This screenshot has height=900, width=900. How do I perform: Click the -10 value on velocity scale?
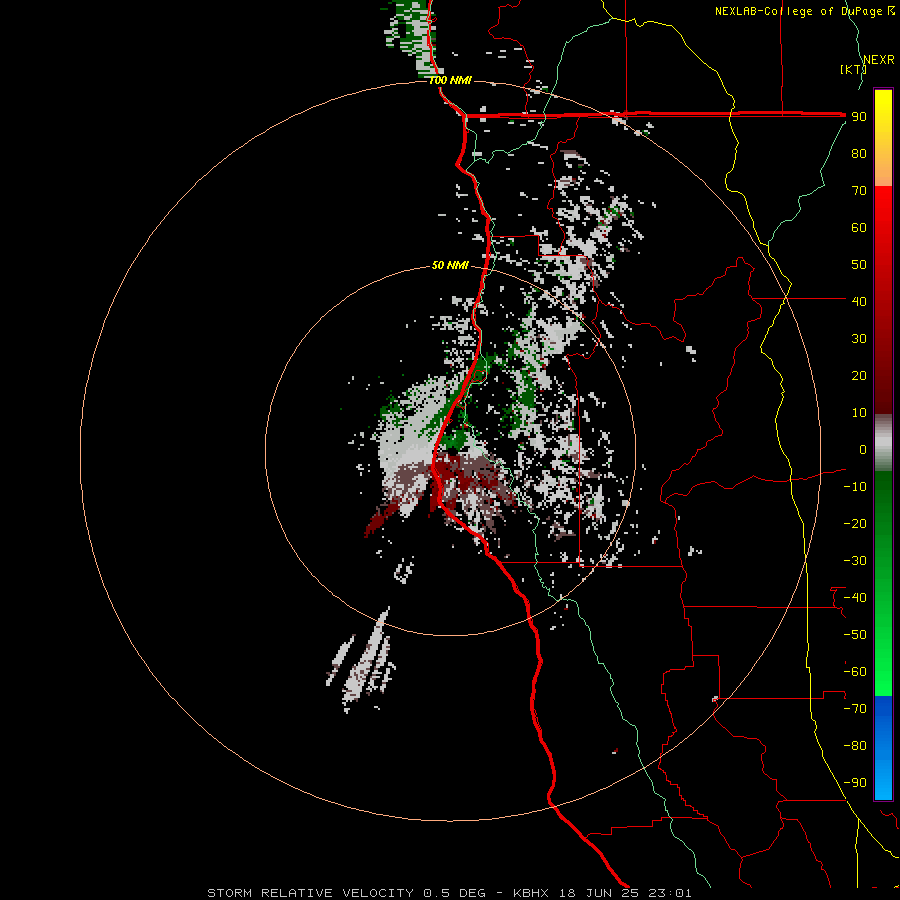click(855, 487)
